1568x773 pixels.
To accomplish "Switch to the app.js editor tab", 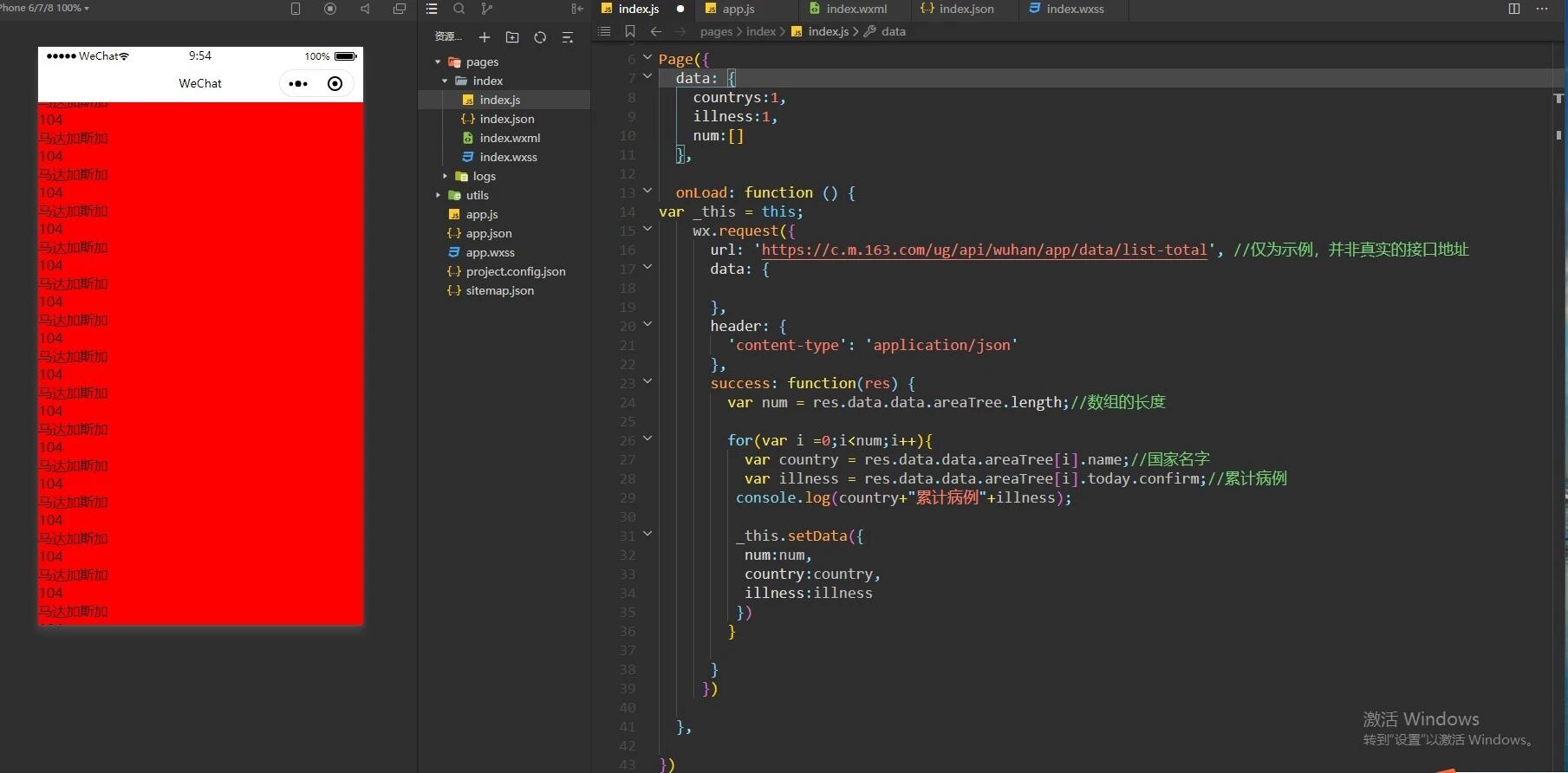I will 738,9.
